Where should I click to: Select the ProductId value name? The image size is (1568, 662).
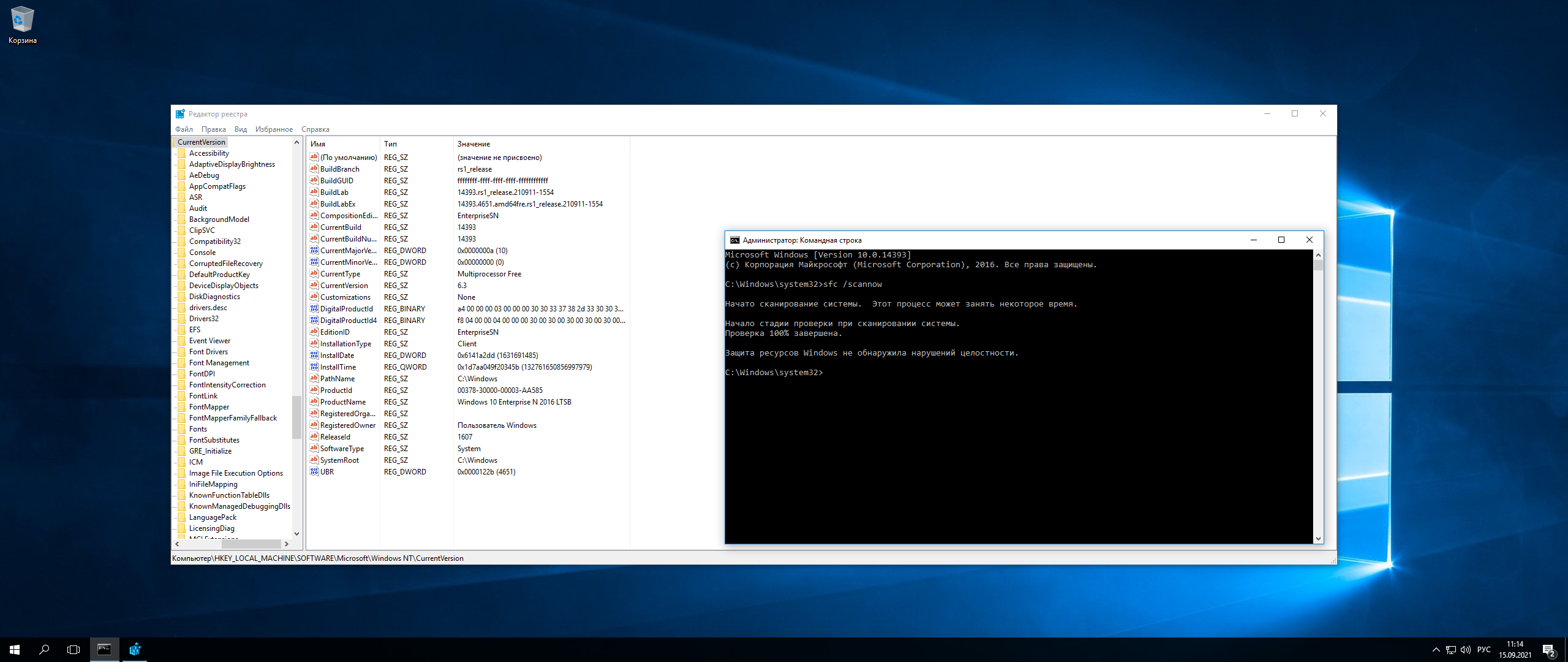tap(336, 390)
